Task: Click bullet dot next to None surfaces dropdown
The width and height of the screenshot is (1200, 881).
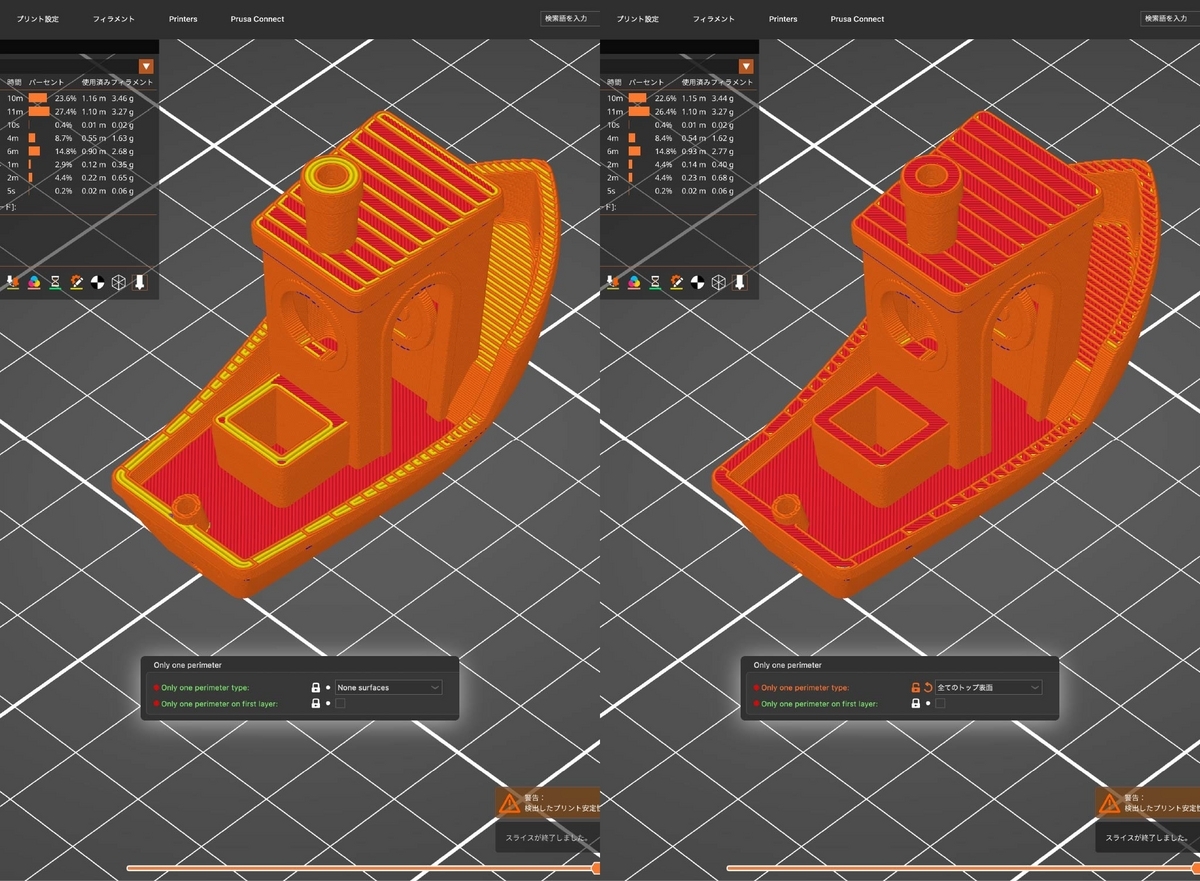Action: 328,688
